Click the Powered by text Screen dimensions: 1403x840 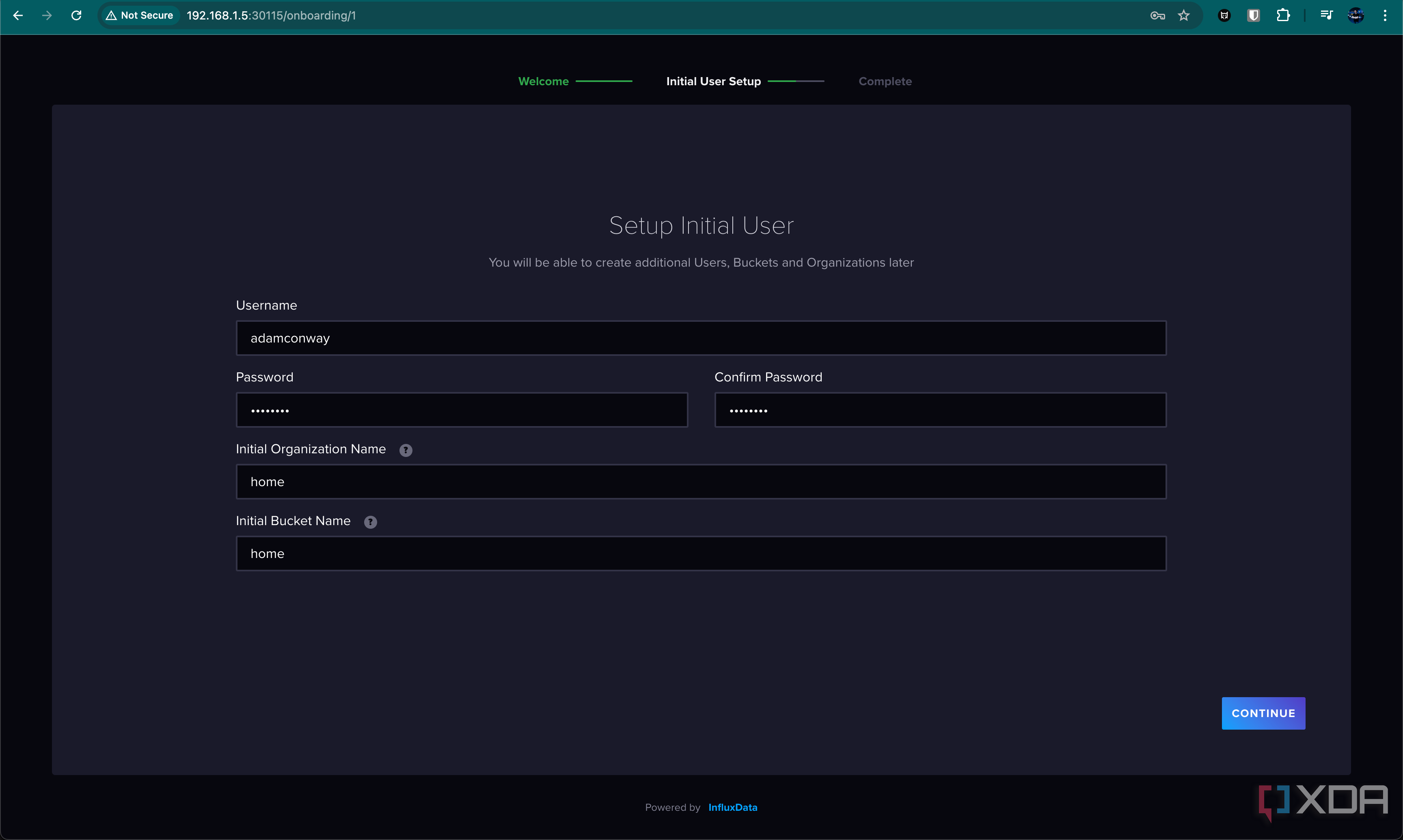click(x=673, y=808)
